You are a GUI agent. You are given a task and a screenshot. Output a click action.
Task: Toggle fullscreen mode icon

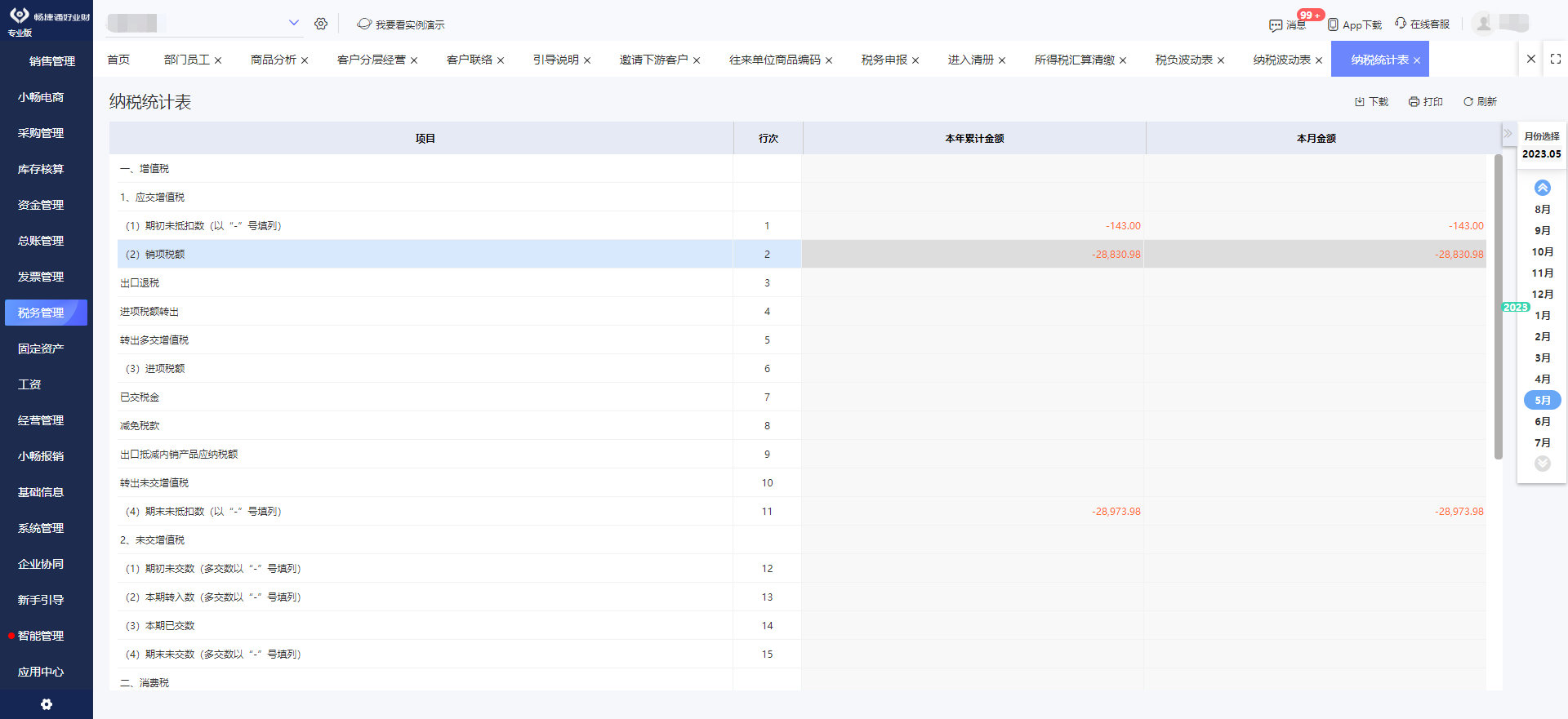pos(1556,59)
